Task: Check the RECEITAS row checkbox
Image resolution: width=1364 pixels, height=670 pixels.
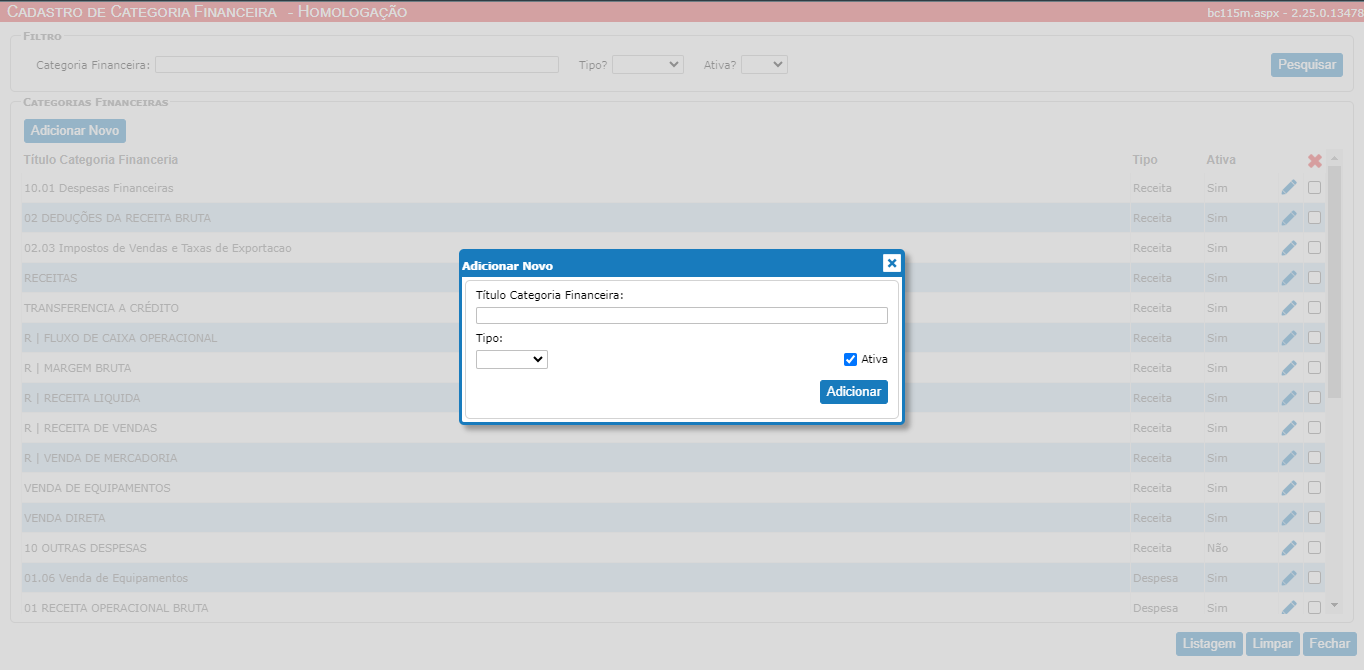Action: [1315, 277]
